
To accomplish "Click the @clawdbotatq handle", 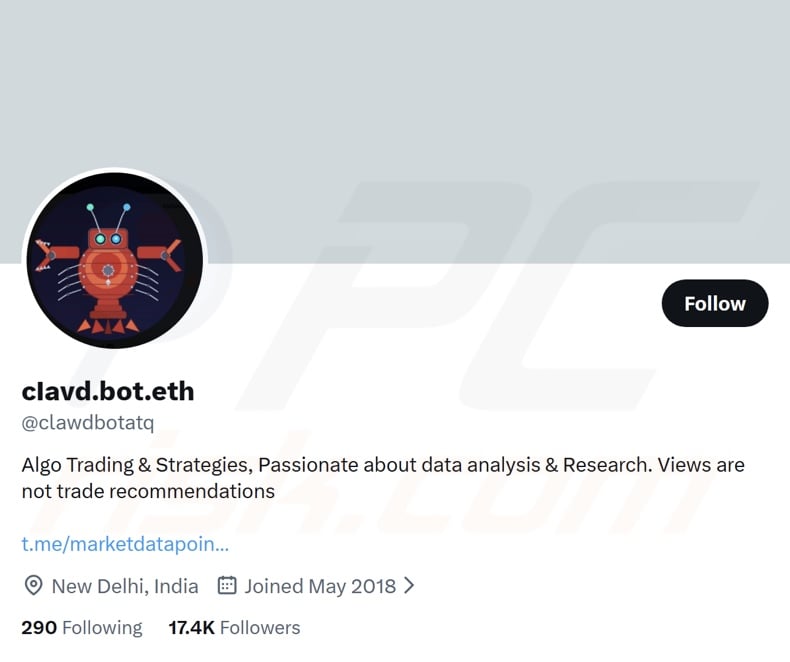I will 88,422.
